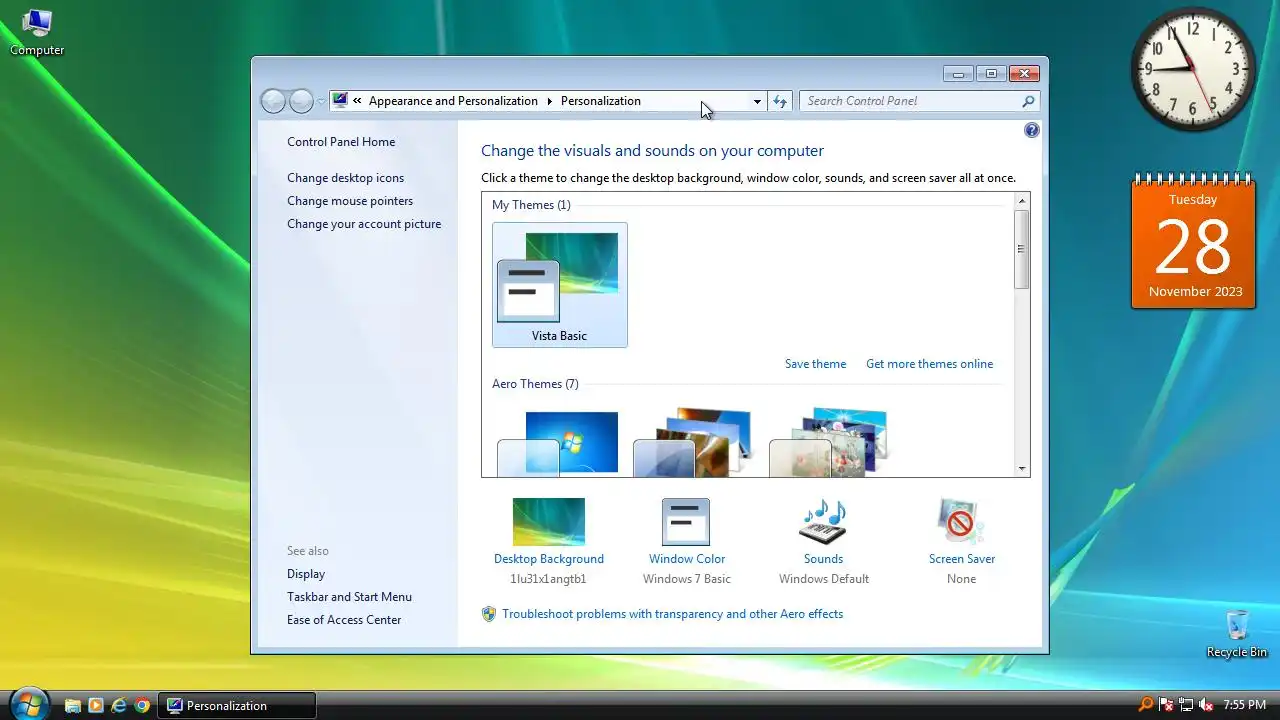Launch Windows Media Player from taskbar
The height and width of the screenshot is (720, 1280).
pyautogui.click(x=96, y=705)
